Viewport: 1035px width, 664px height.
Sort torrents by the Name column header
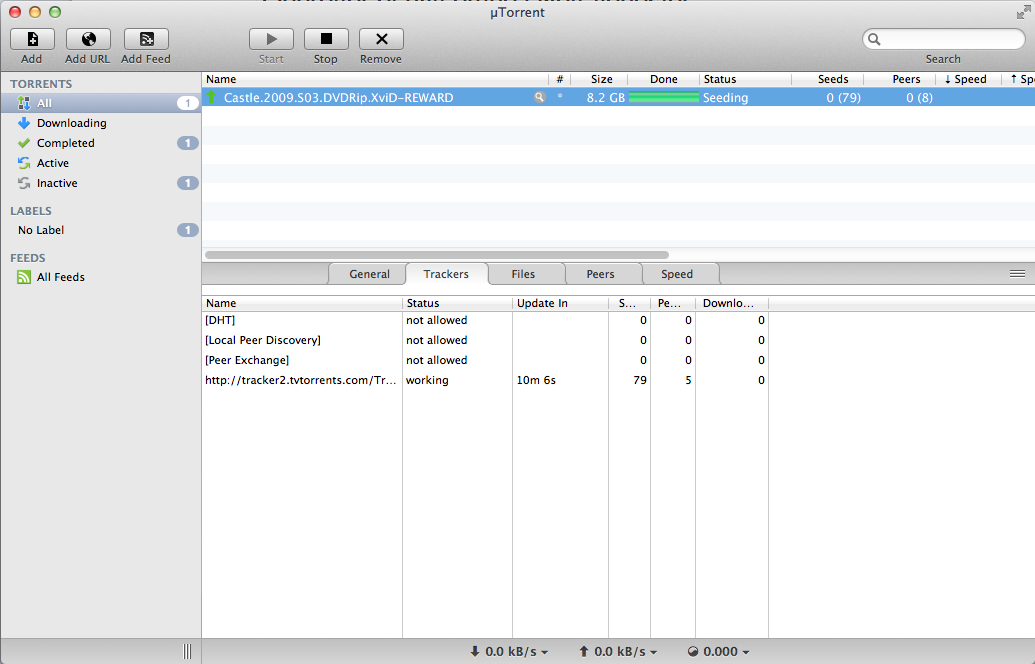(x=374, y=79)
